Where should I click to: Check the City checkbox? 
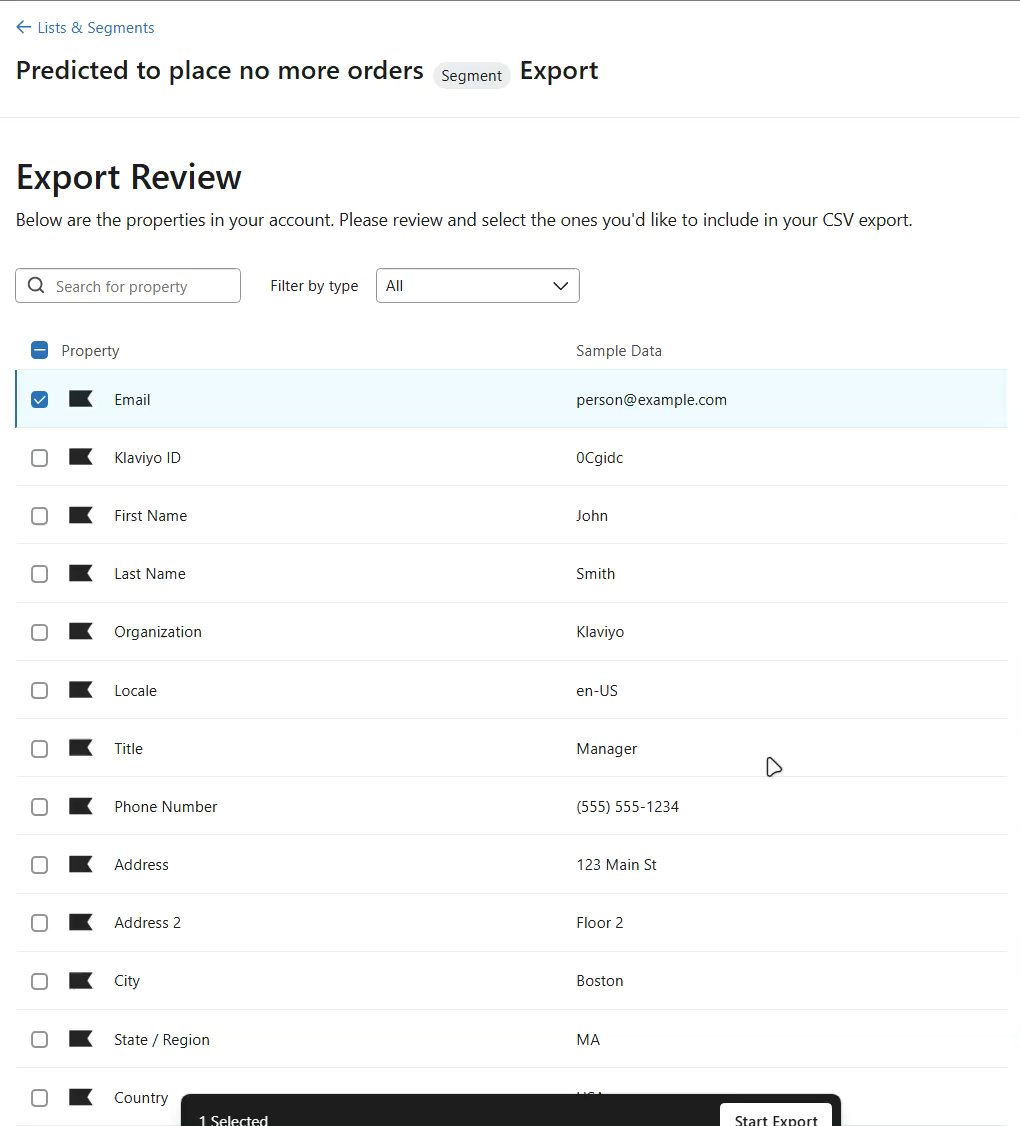40,982
